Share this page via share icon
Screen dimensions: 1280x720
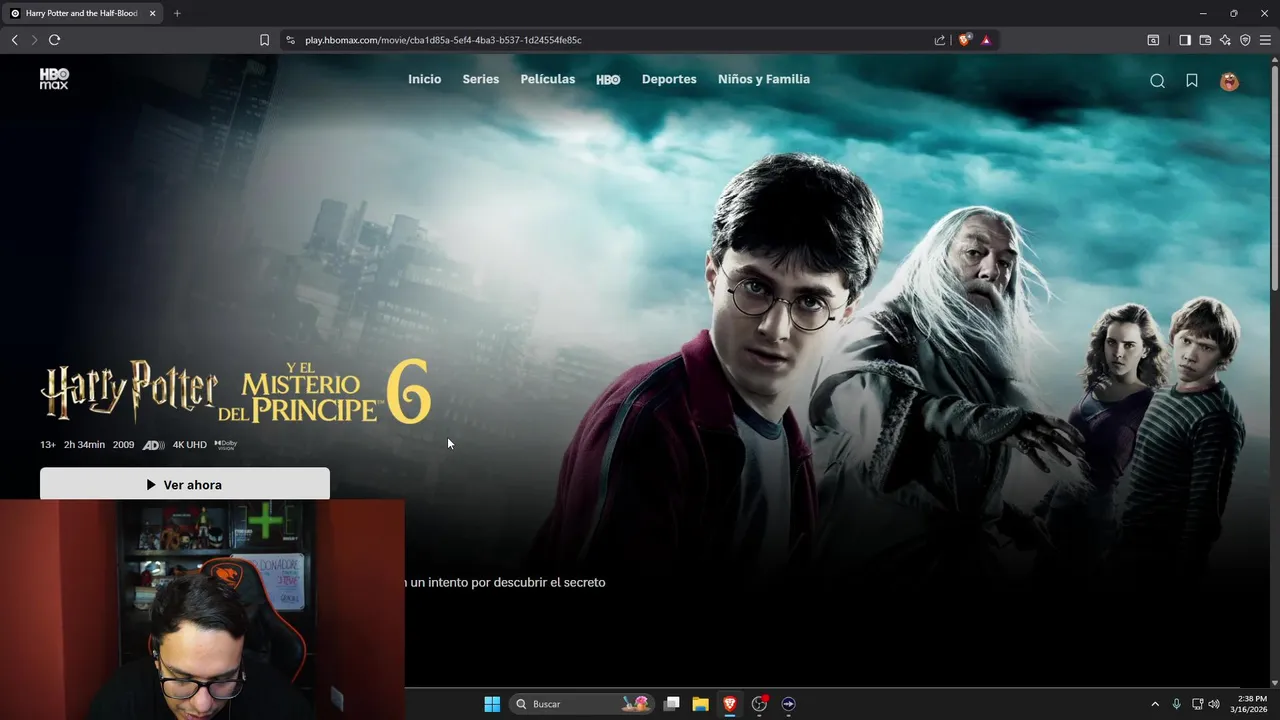(x=940, y=40)
